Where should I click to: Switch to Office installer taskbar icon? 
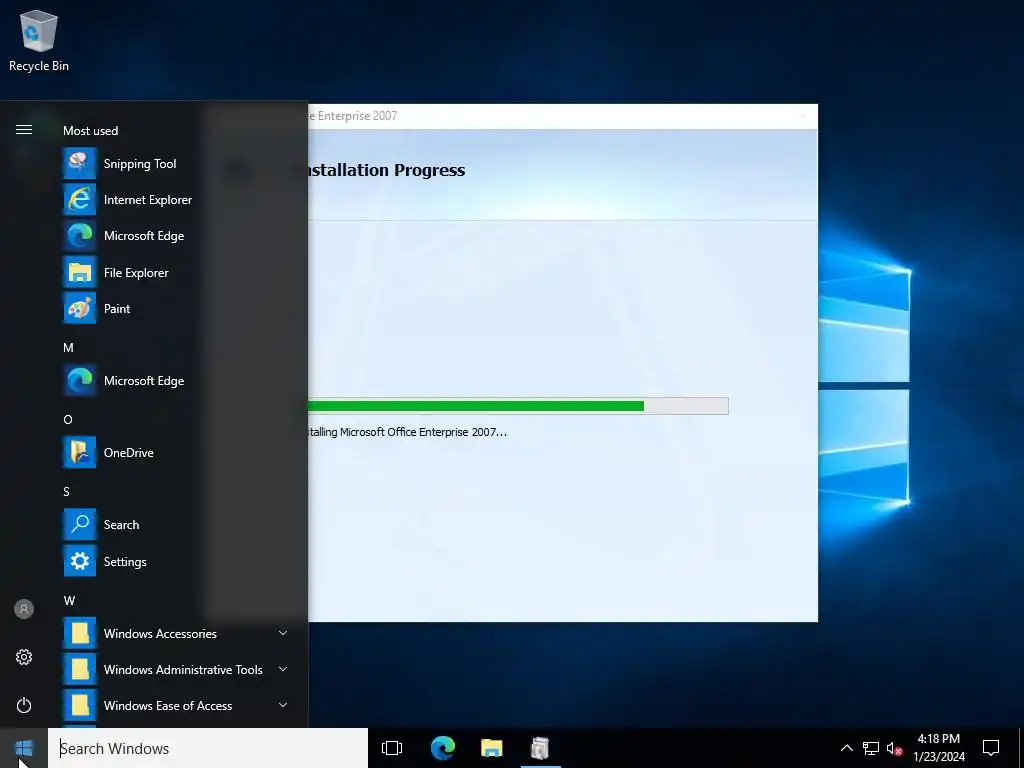point(540,748)
